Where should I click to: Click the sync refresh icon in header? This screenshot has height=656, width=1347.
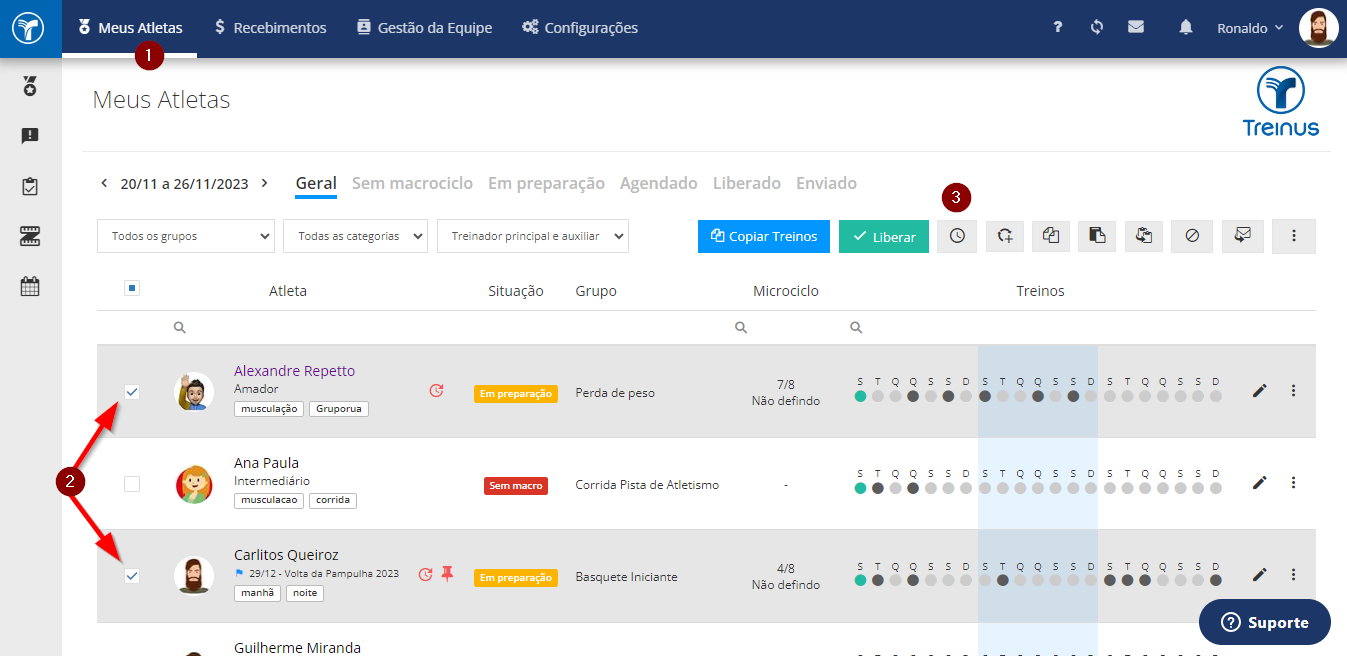coord(1097,27)
